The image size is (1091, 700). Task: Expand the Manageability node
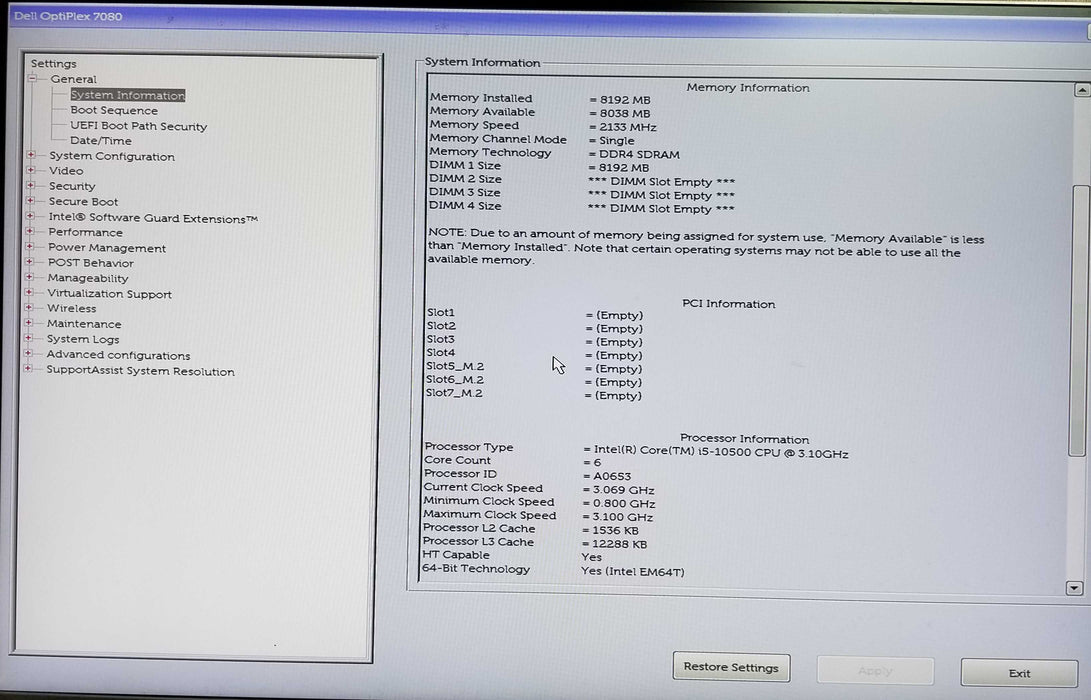click(30, 277)
